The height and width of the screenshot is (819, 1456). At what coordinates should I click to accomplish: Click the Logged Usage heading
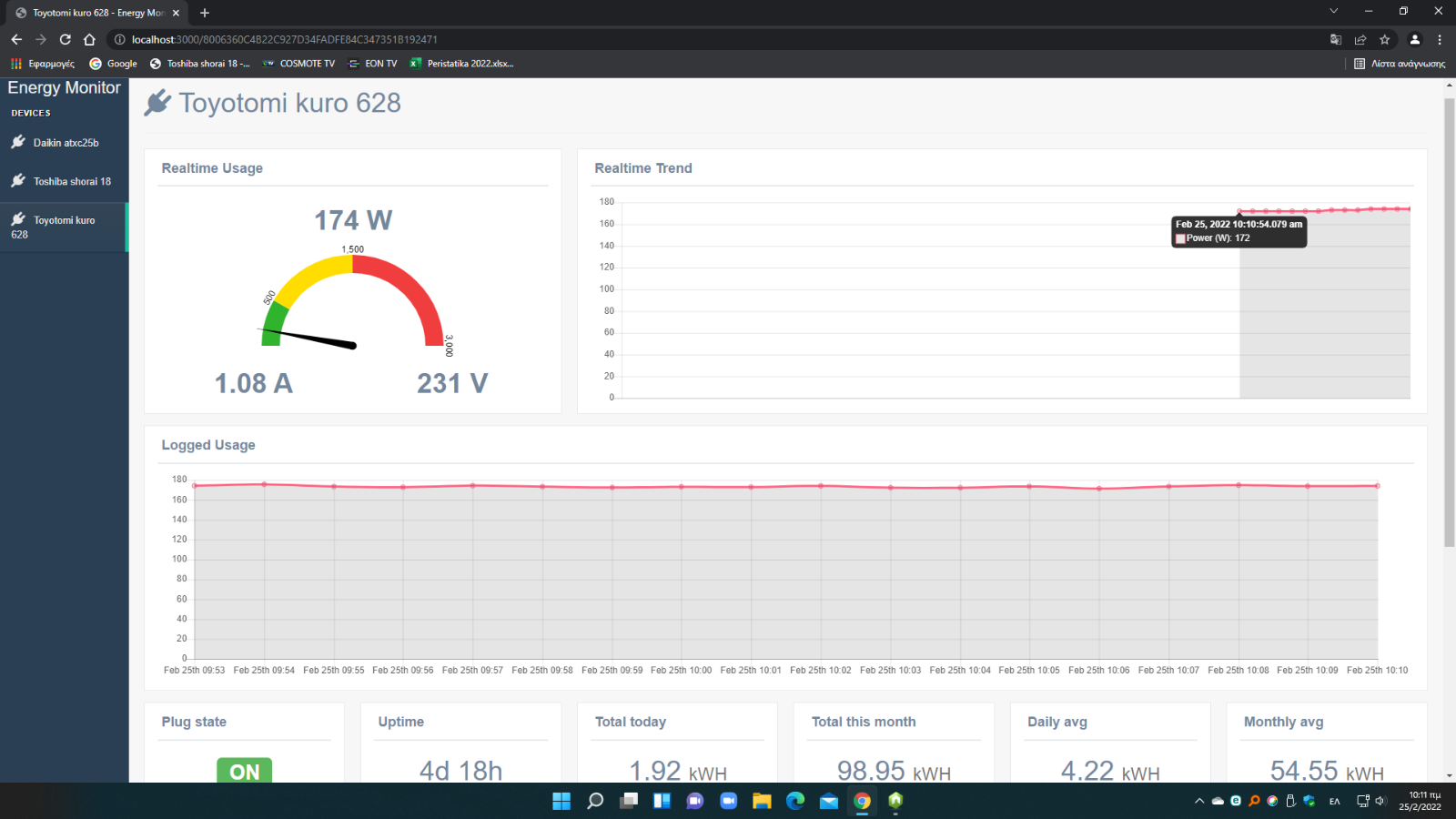coord(208,445)
